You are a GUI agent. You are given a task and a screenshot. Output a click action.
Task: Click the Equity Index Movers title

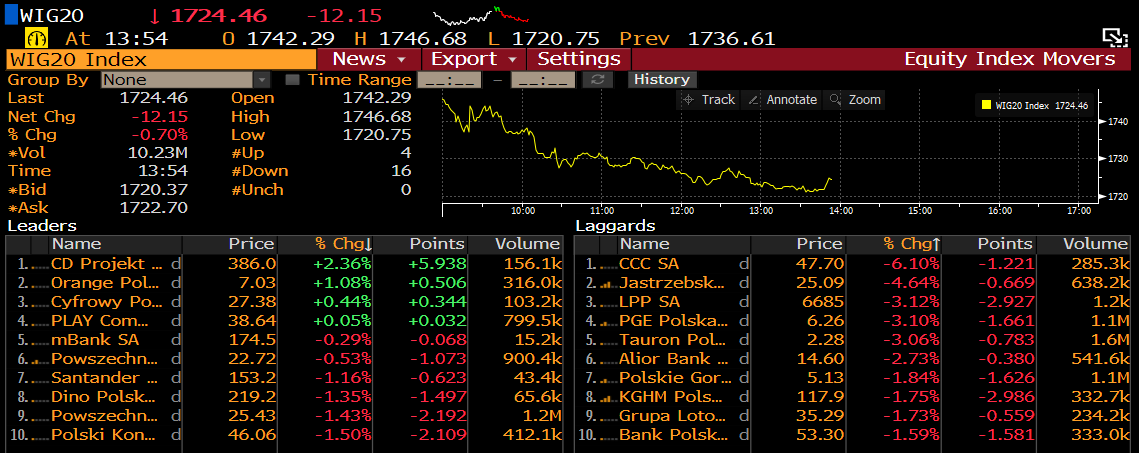tap(1010, 59)
